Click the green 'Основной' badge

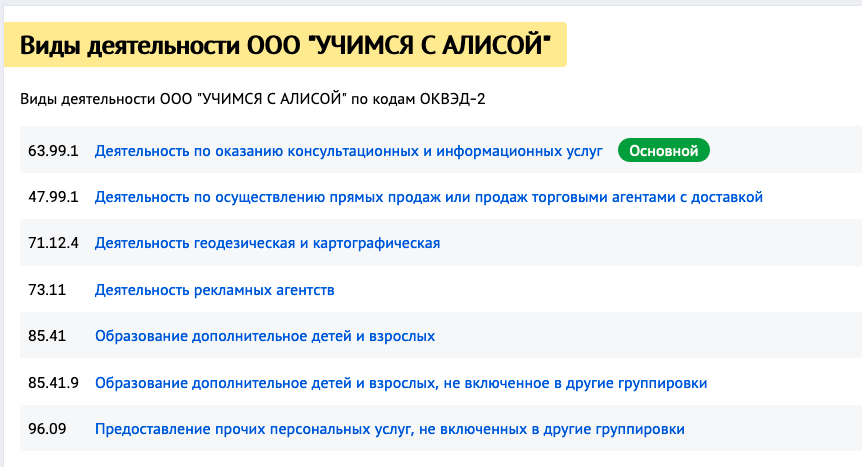pos(664,151)
